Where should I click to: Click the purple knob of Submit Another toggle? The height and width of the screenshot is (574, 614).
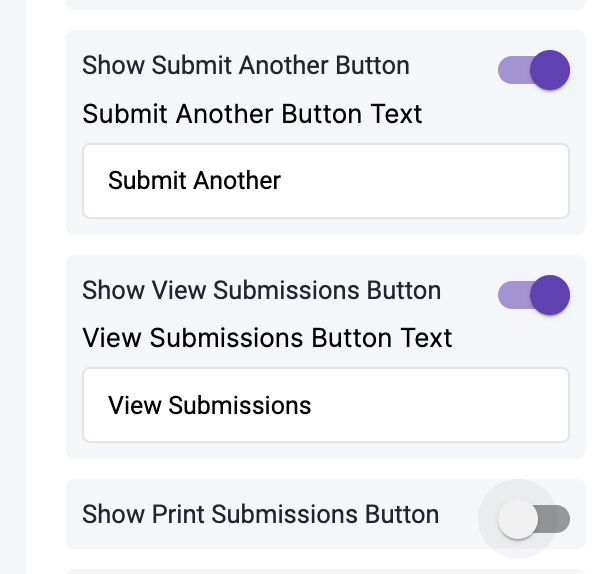tap(549, 71)
